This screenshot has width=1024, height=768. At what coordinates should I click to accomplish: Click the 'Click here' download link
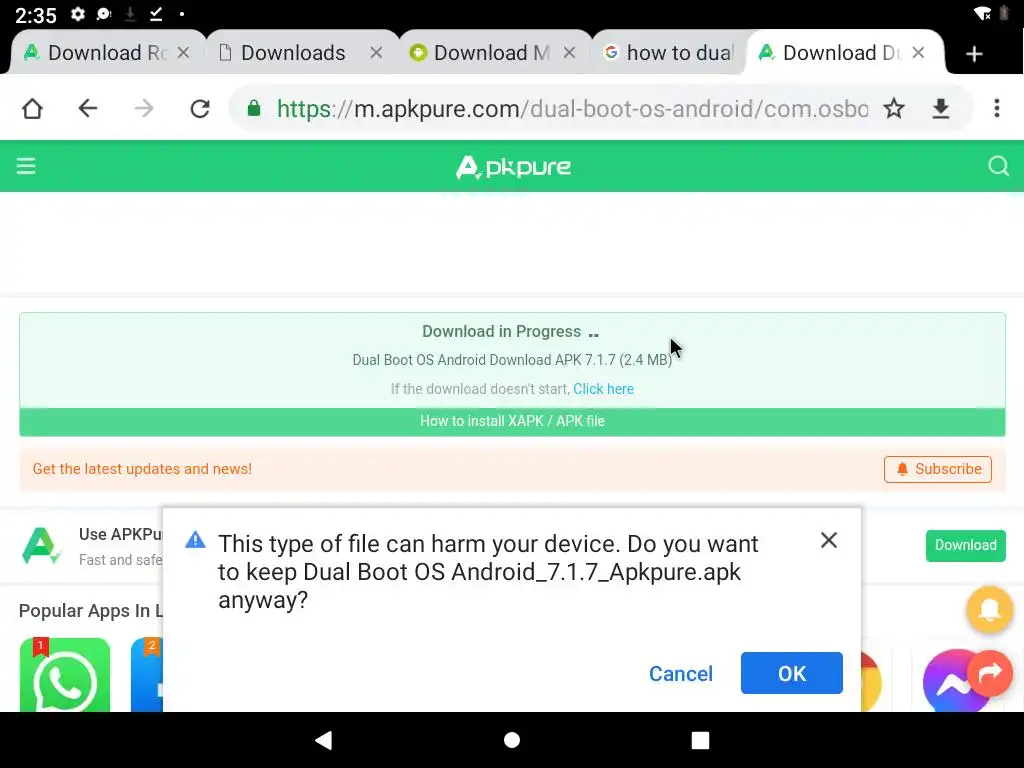pos(603,389)
